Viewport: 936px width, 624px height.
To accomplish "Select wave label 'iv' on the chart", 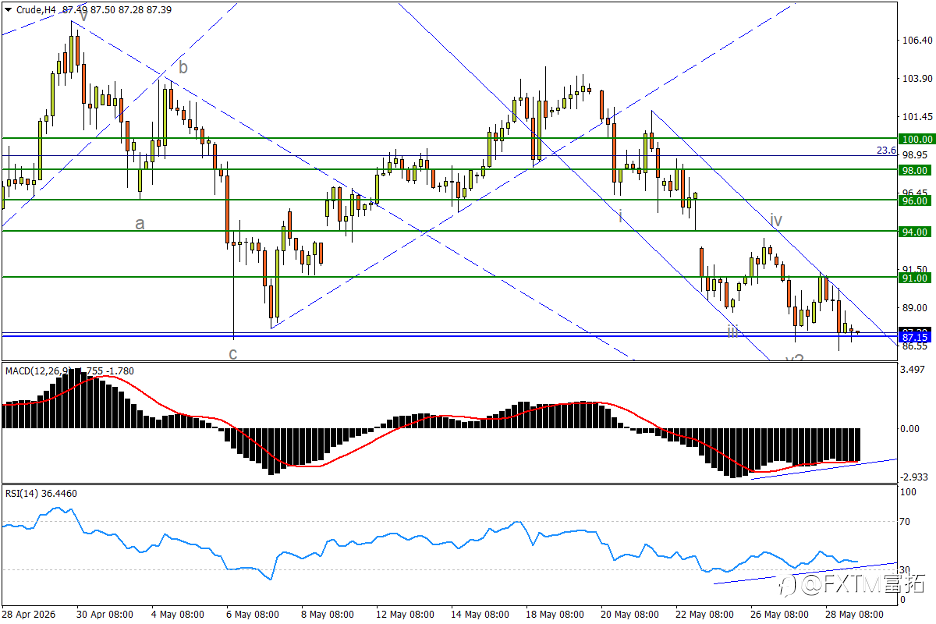I will point(776,220).
